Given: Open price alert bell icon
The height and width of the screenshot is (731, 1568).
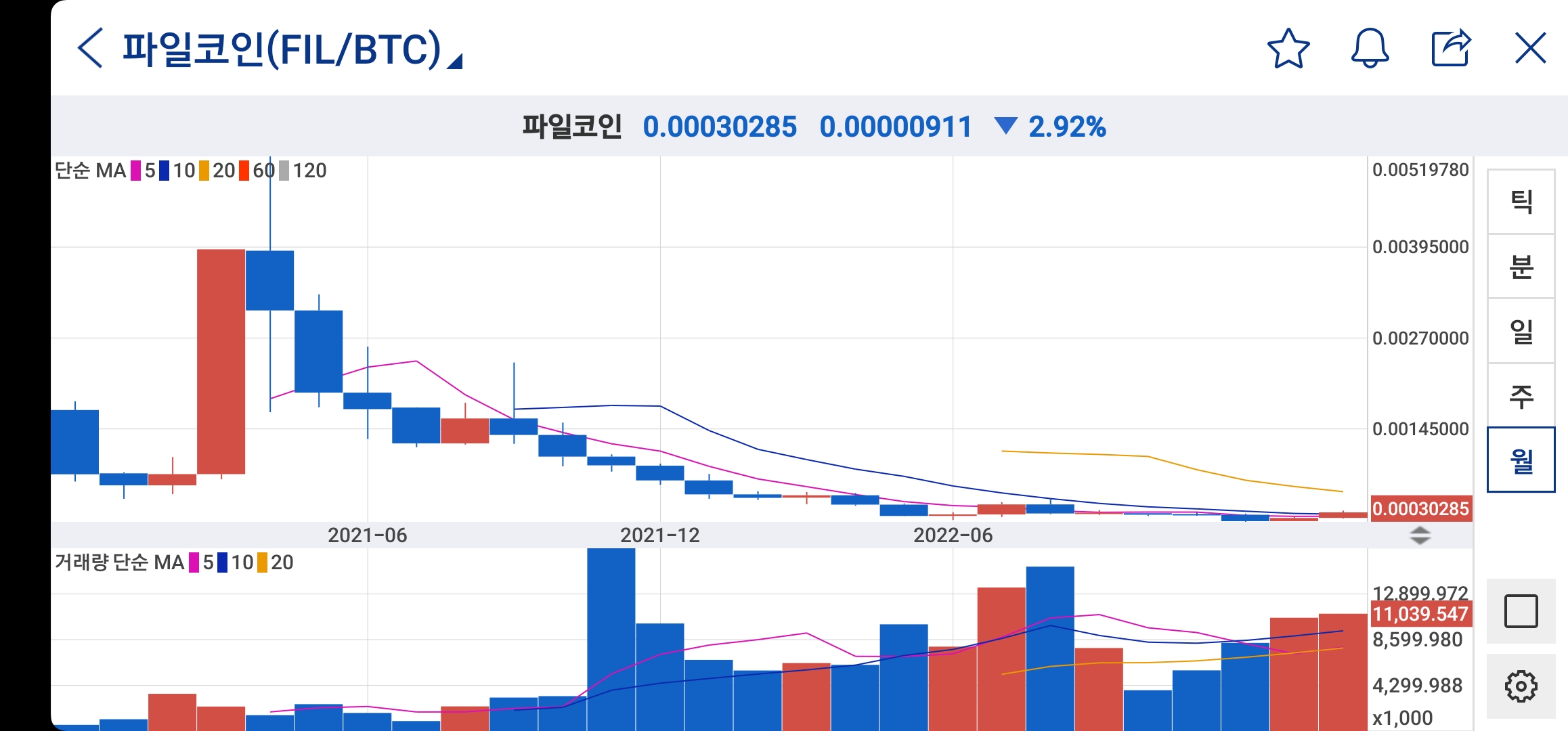Looking at the screenshot, I should tap(1370, 49).
